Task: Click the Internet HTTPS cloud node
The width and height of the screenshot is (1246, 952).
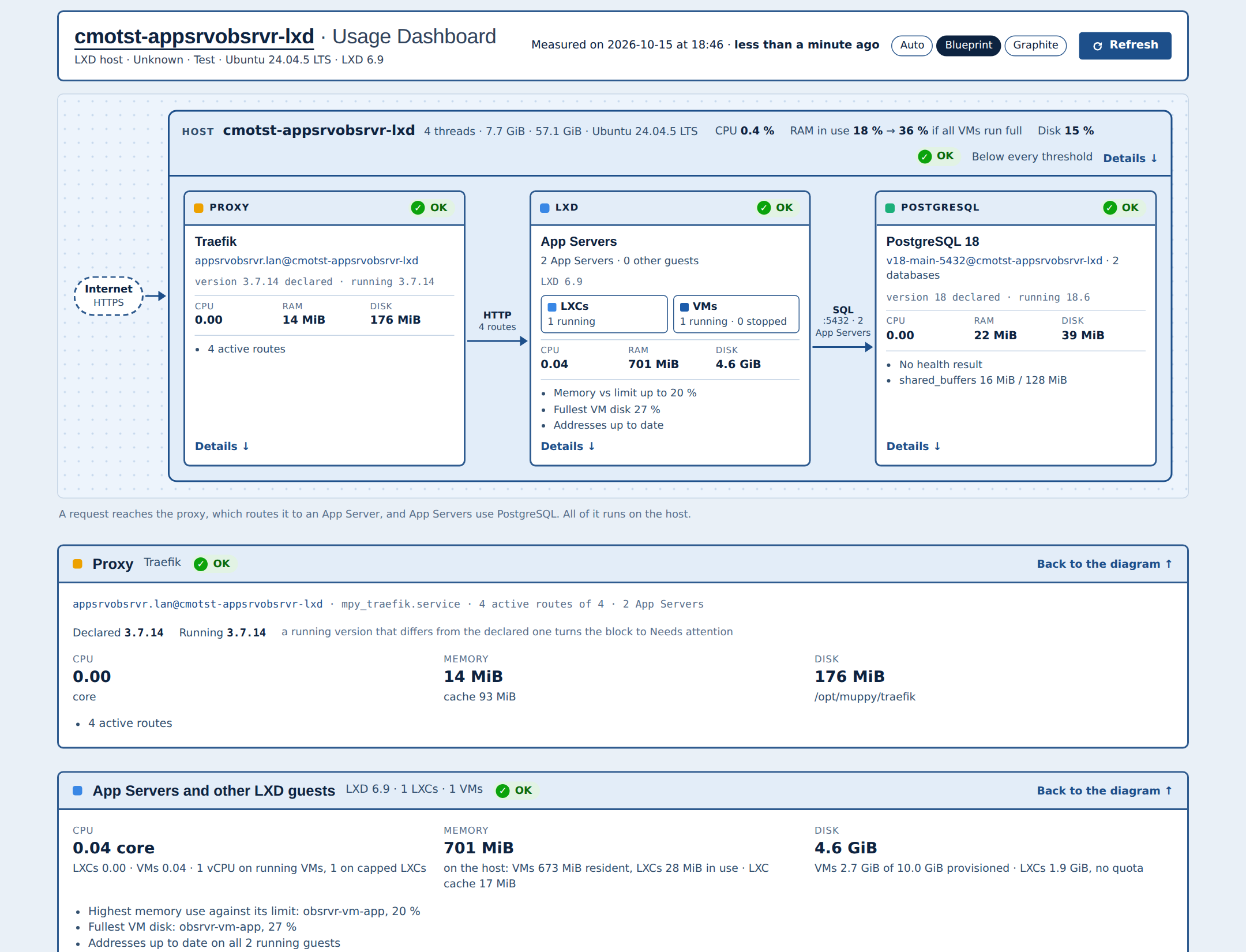Action: click(x=108, y=295)
